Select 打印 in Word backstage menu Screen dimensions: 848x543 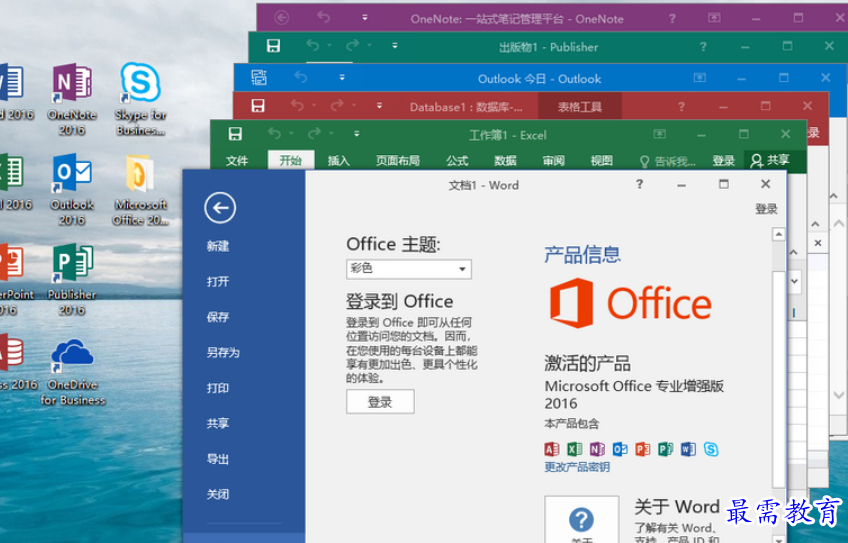[x=218, y=388]
